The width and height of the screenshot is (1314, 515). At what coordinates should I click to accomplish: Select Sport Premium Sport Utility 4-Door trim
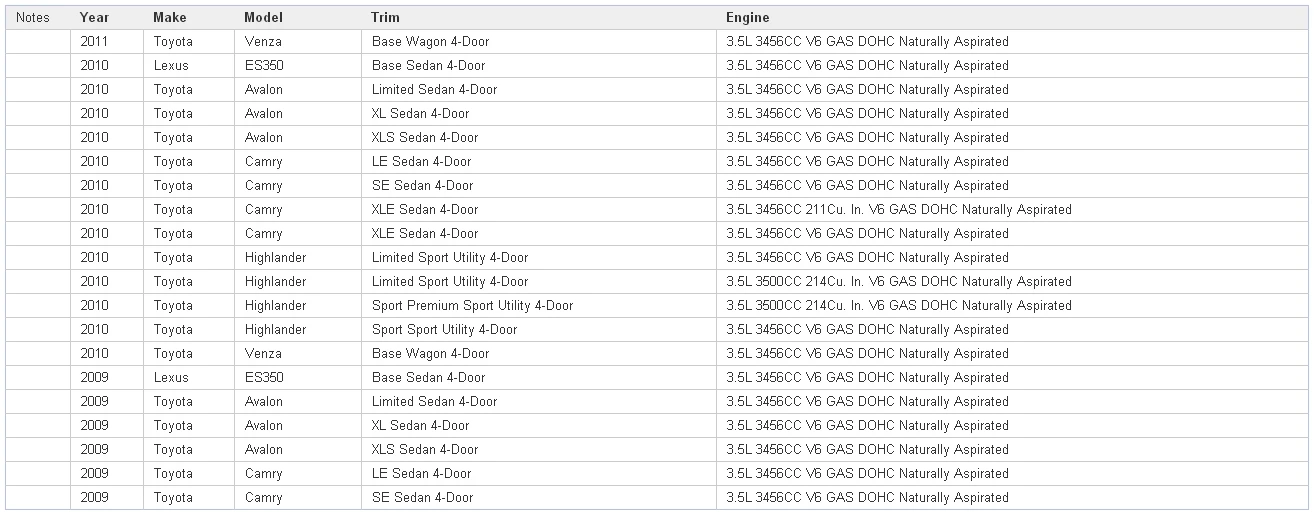point(472,306)
